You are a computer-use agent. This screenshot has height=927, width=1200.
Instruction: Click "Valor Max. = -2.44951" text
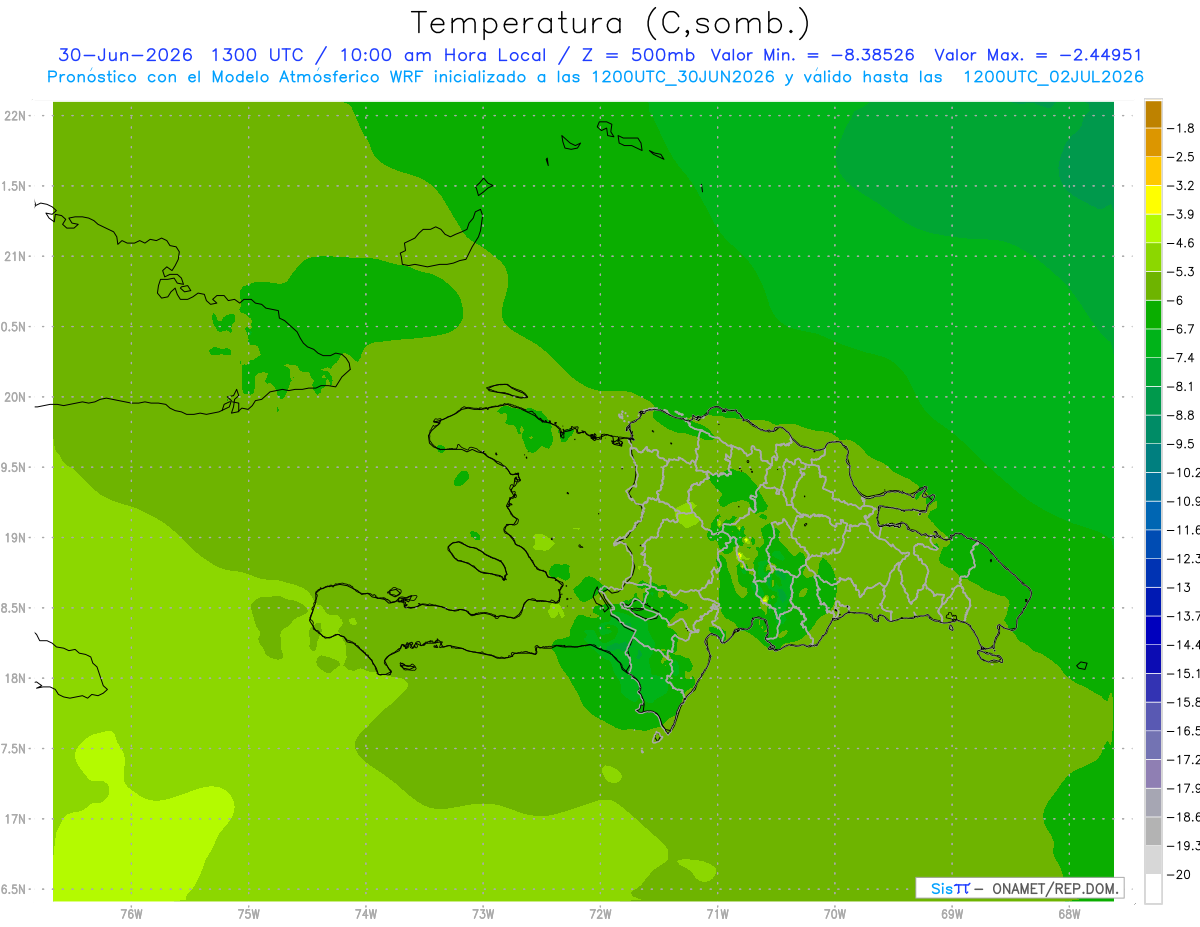[1038, 55]
